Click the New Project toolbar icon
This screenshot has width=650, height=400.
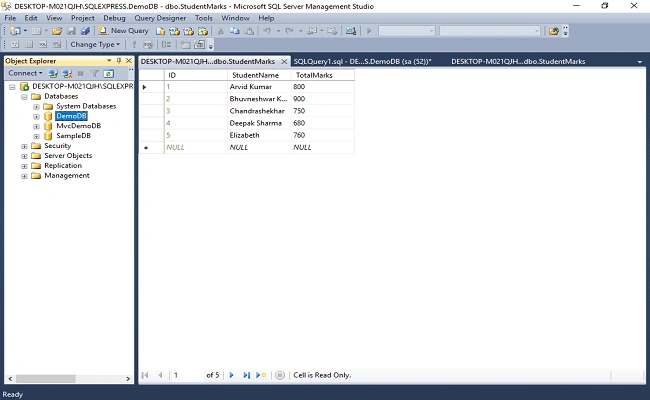pyautogui.click(x=15, y=31)
